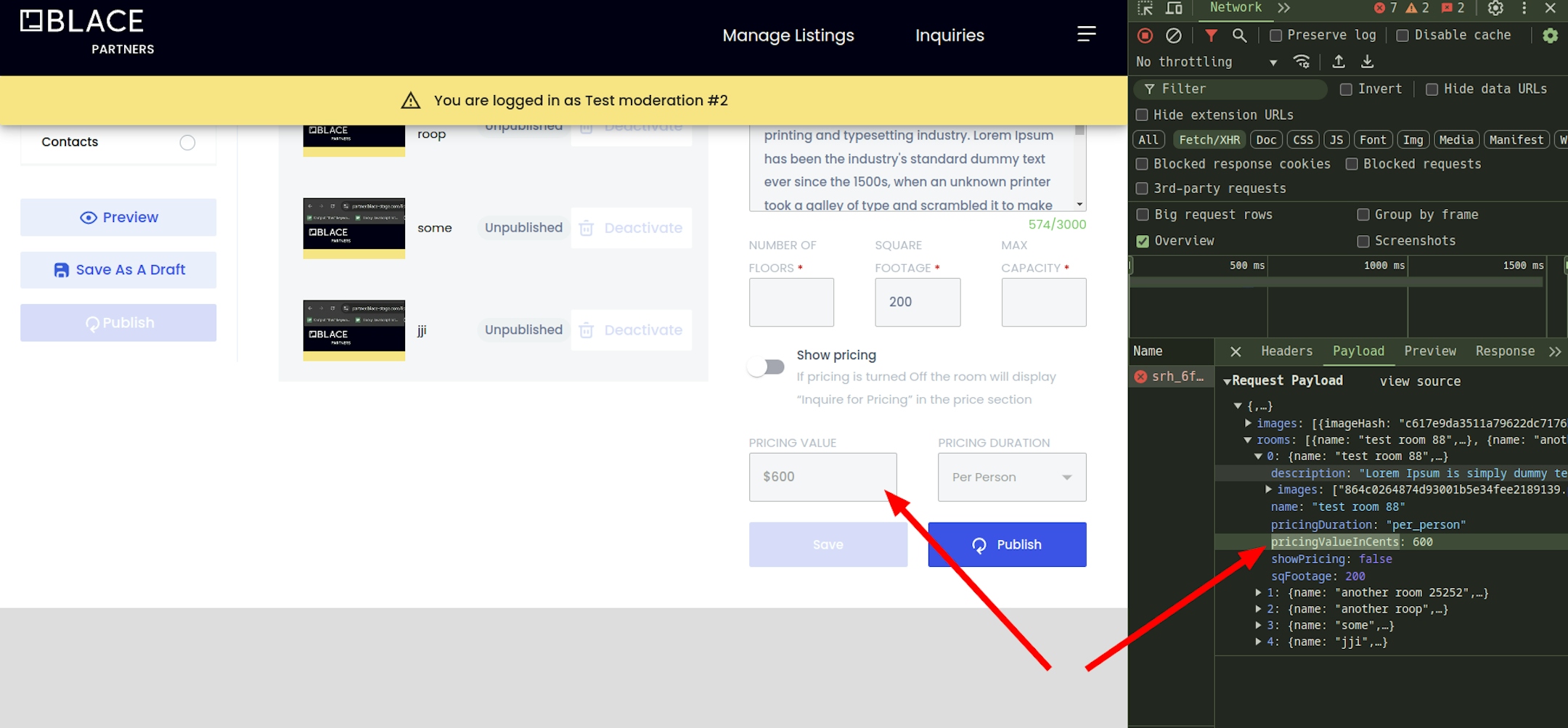Toggle the network filter funnel icon

(x=1211, y=35)
